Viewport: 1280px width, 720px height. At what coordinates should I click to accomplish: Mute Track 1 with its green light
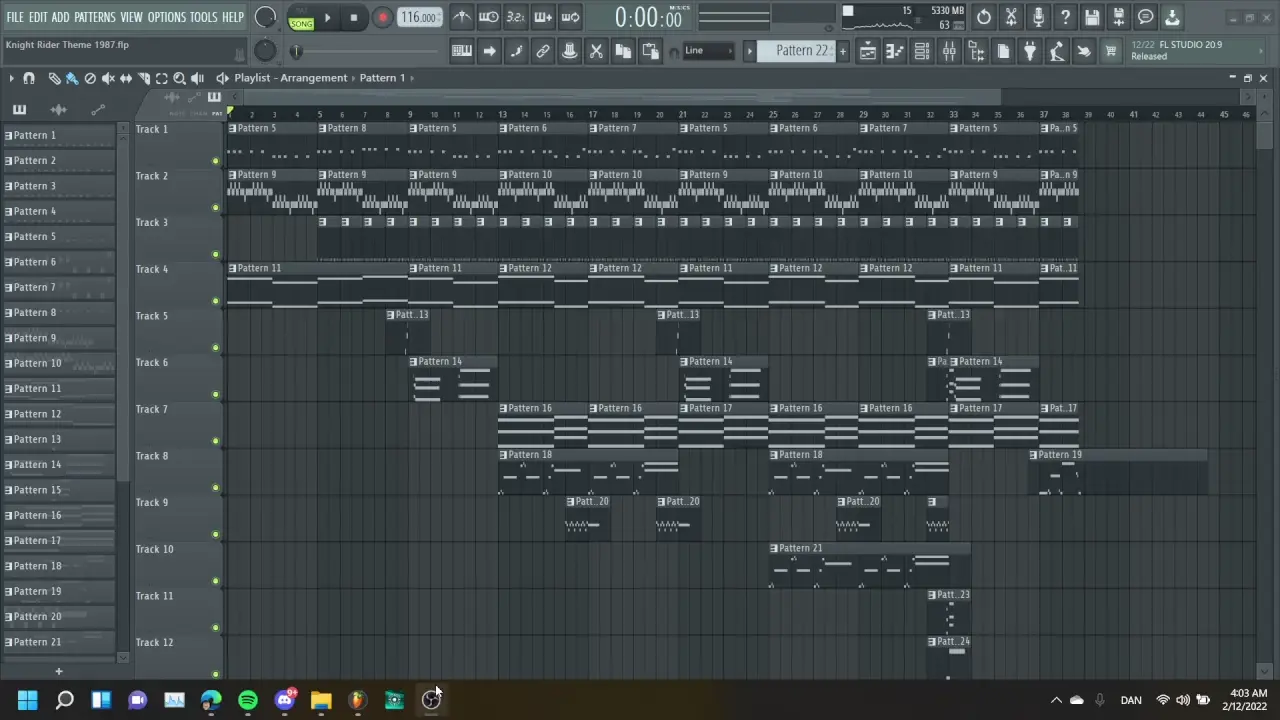pos(215,161)
